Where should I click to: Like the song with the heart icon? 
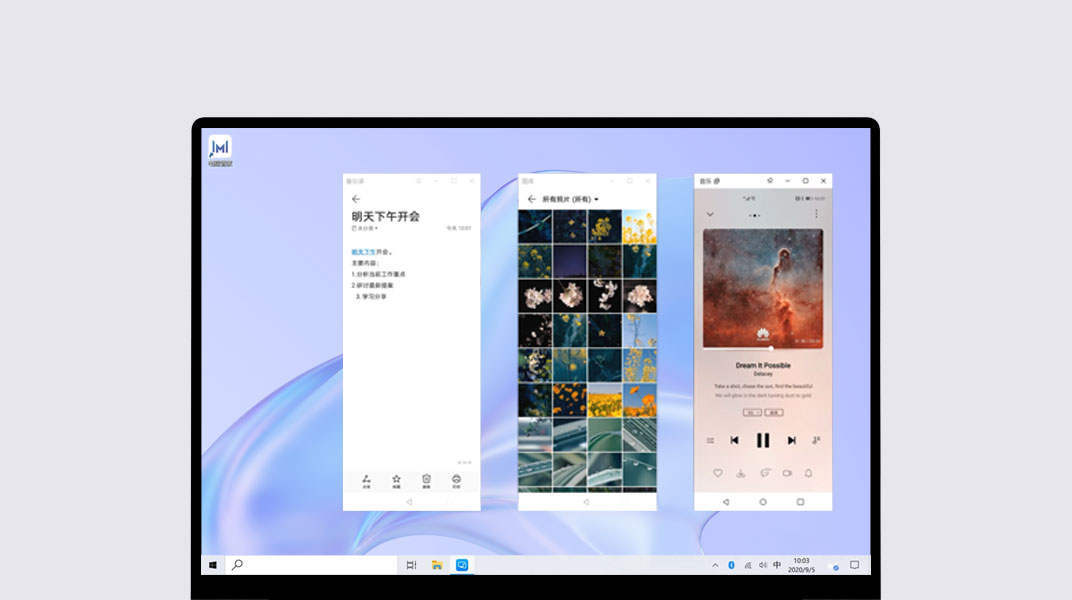pos(717,473)
